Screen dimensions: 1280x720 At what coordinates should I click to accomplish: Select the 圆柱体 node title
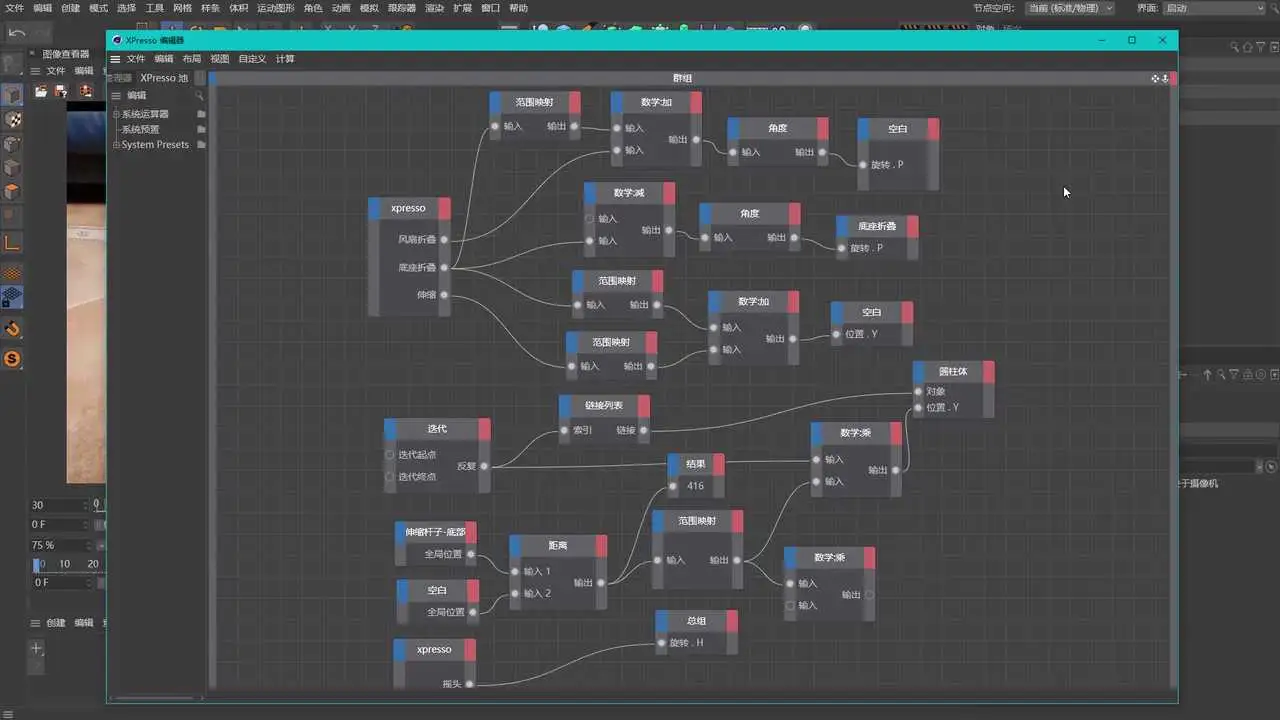954,371
